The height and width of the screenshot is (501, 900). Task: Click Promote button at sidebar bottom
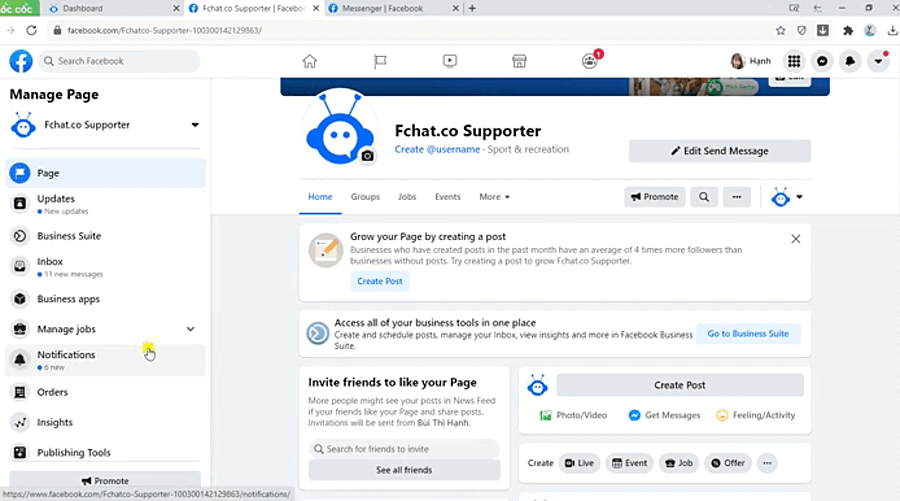click(x=105, y=480)
